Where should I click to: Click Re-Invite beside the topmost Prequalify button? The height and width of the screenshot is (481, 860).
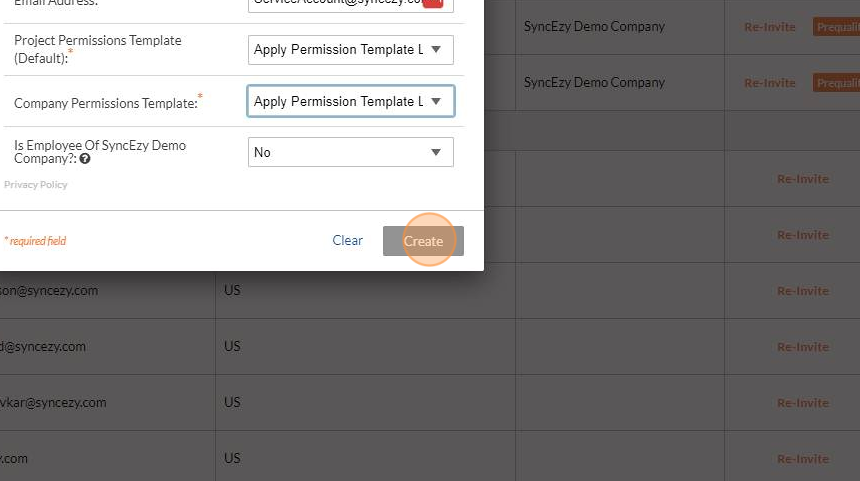click(770, 27)
